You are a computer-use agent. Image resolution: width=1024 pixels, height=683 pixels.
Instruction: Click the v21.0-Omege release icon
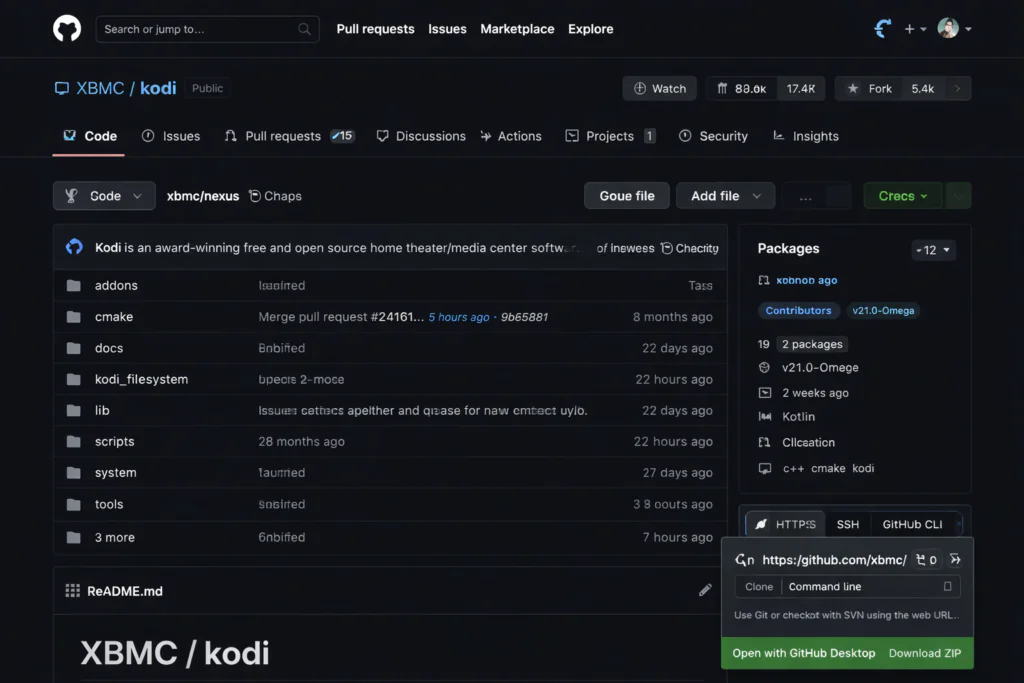pos(765,368)
